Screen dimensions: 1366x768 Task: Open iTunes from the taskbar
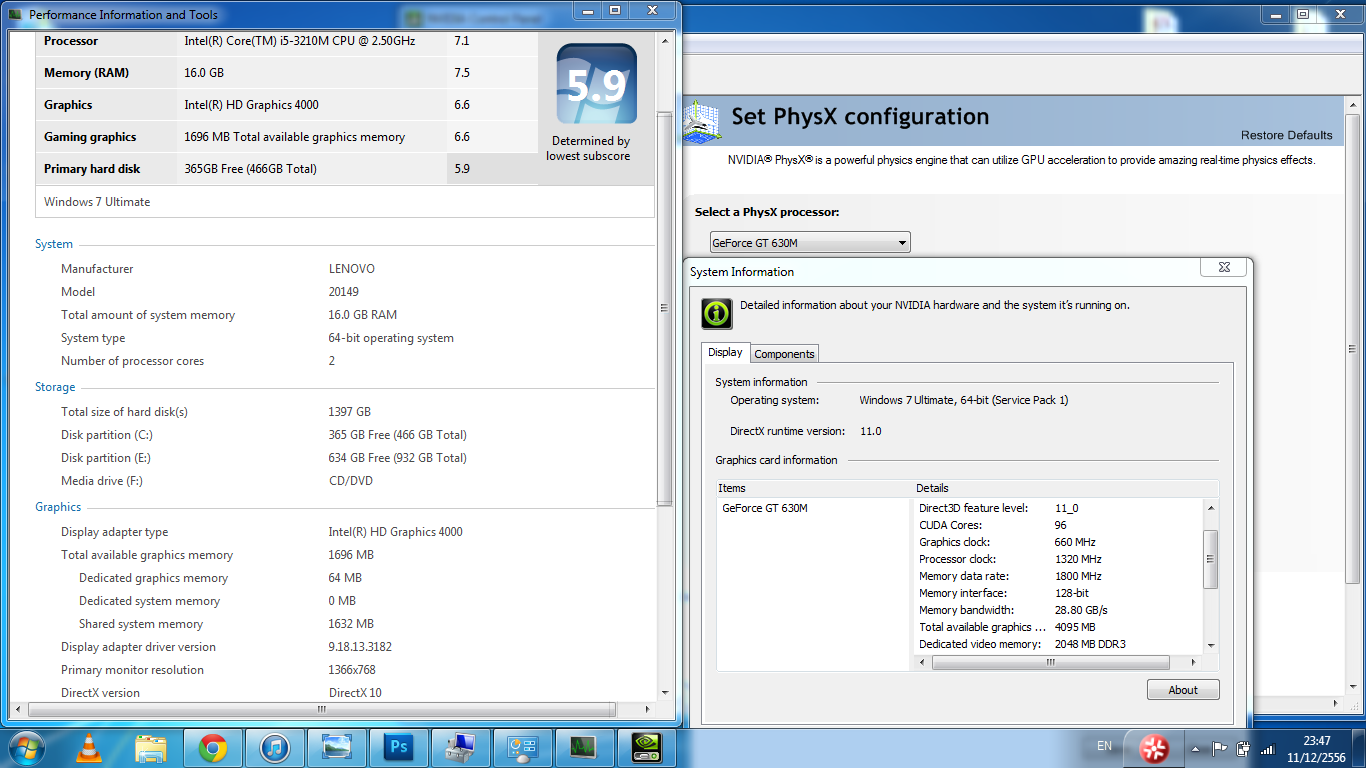[274, 748]
